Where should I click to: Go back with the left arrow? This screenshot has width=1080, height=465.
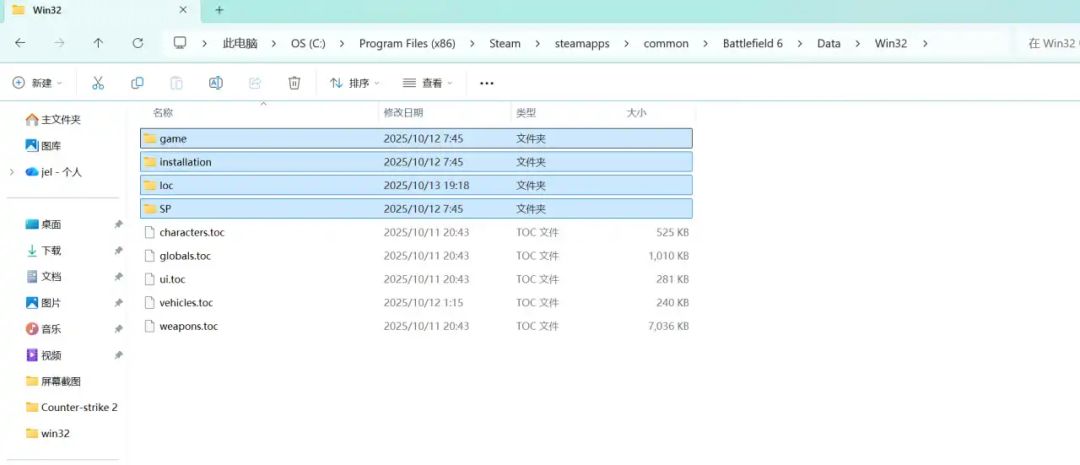[20, 43]
